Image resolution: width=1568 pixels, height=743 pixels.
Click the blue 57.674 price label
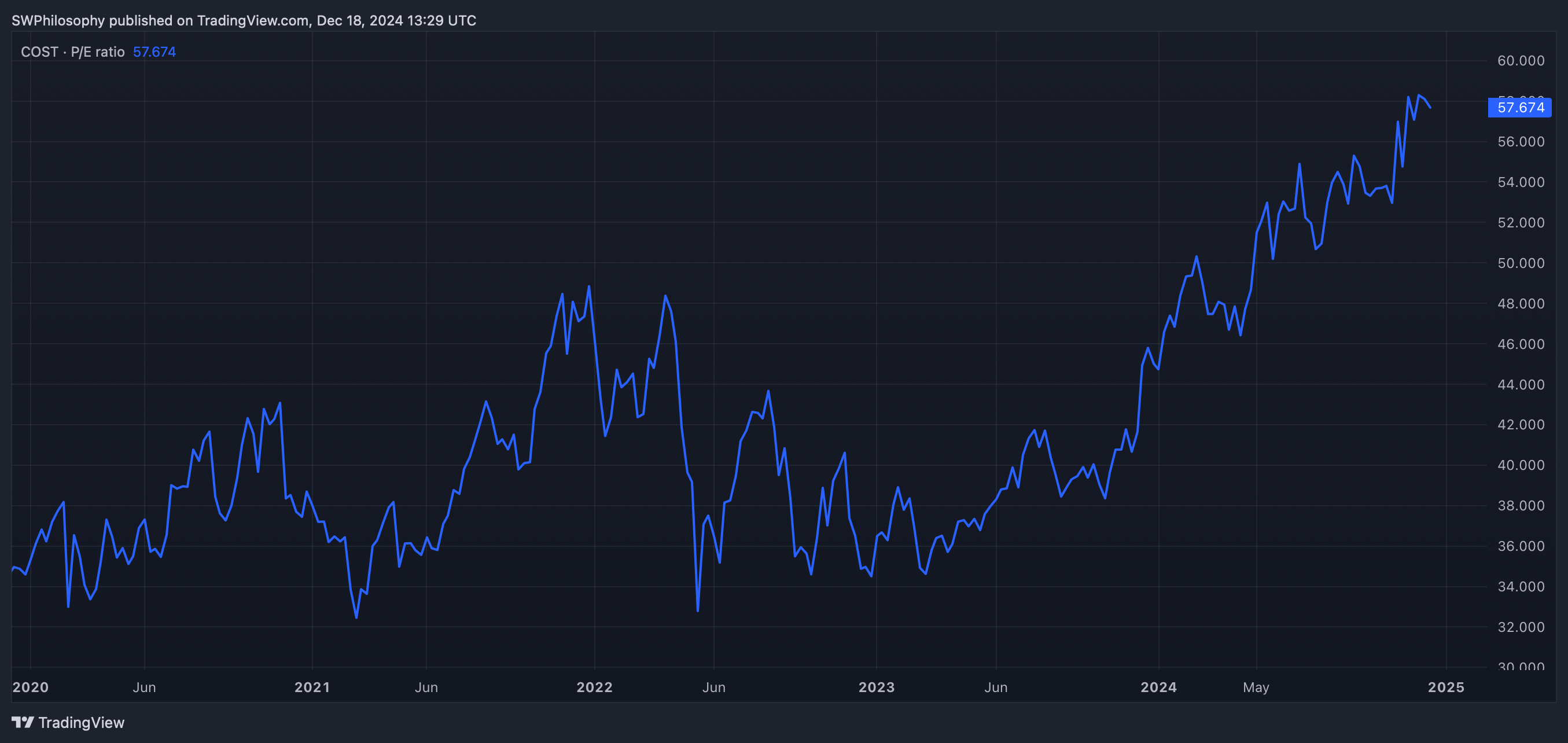pyautogui.click(x=1519, y=108)
